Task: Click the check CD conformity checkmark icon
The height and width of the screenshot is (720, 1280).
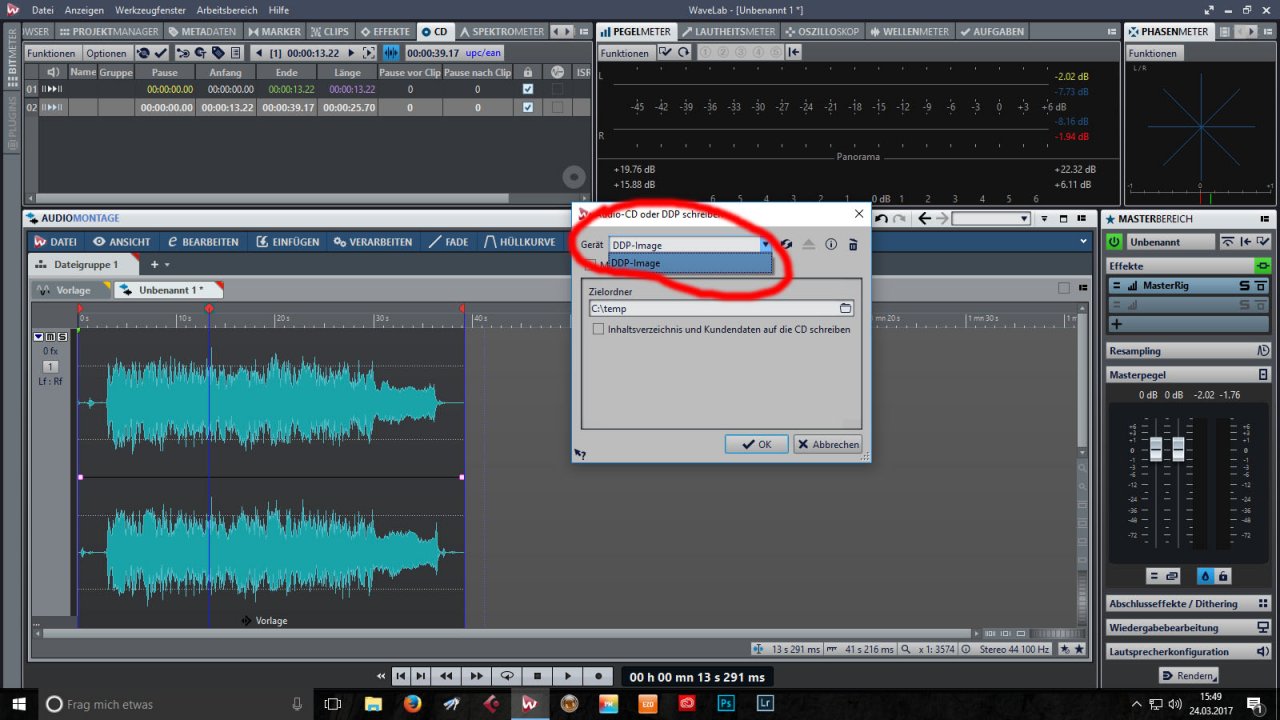Action: [160, 53]
